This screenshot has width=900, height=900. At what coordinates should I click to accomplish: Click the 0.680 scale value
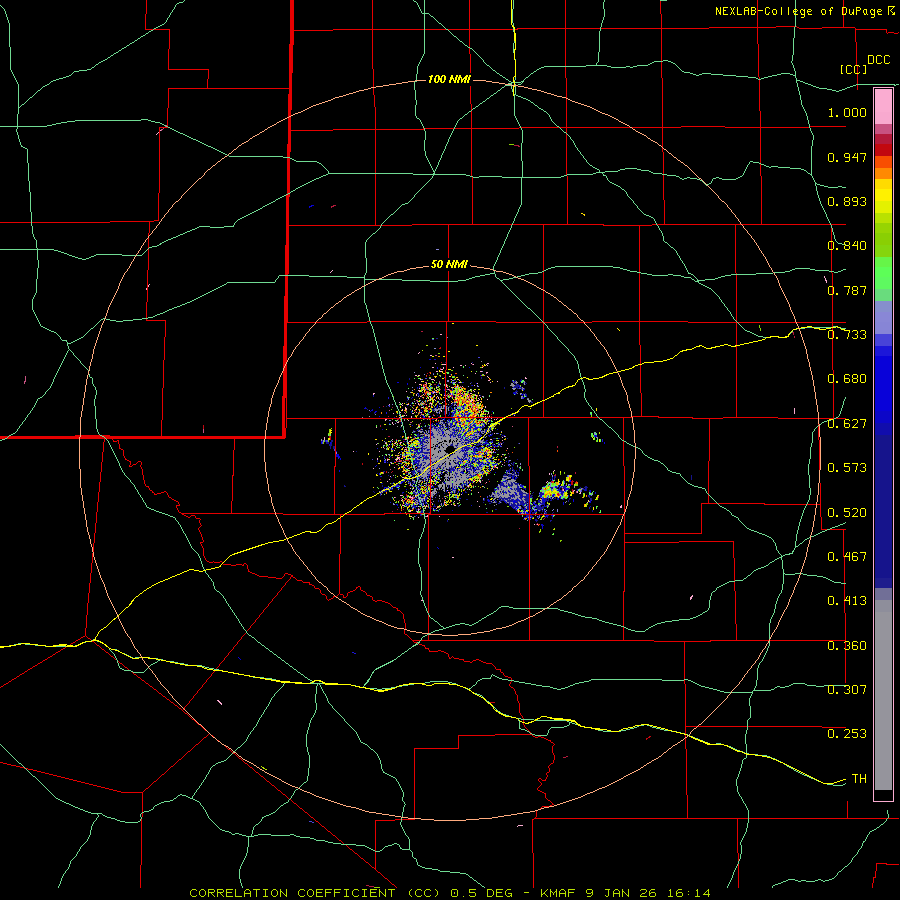[847, 379]
